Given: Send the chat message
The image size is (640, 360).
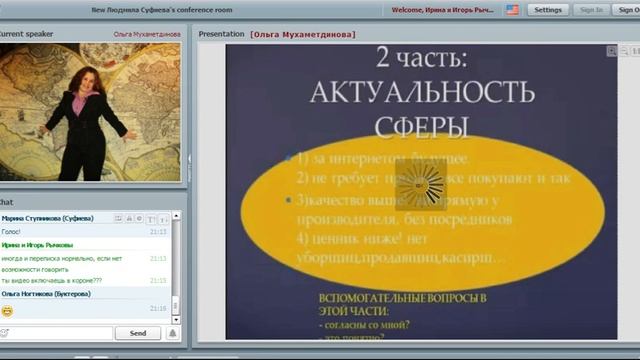Looking at the screenshot, I should (x=138, y=333).
